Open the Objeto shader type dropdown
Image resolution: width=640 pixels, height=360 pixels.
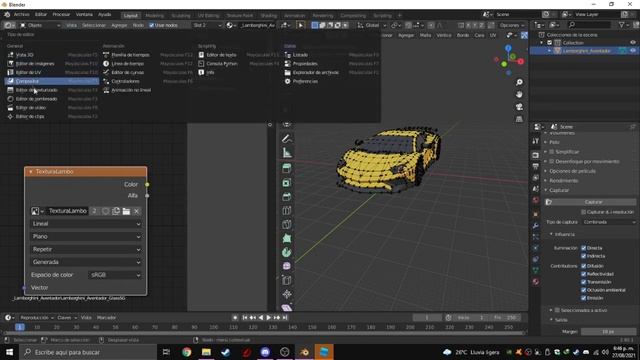click(x=40, y=25)
